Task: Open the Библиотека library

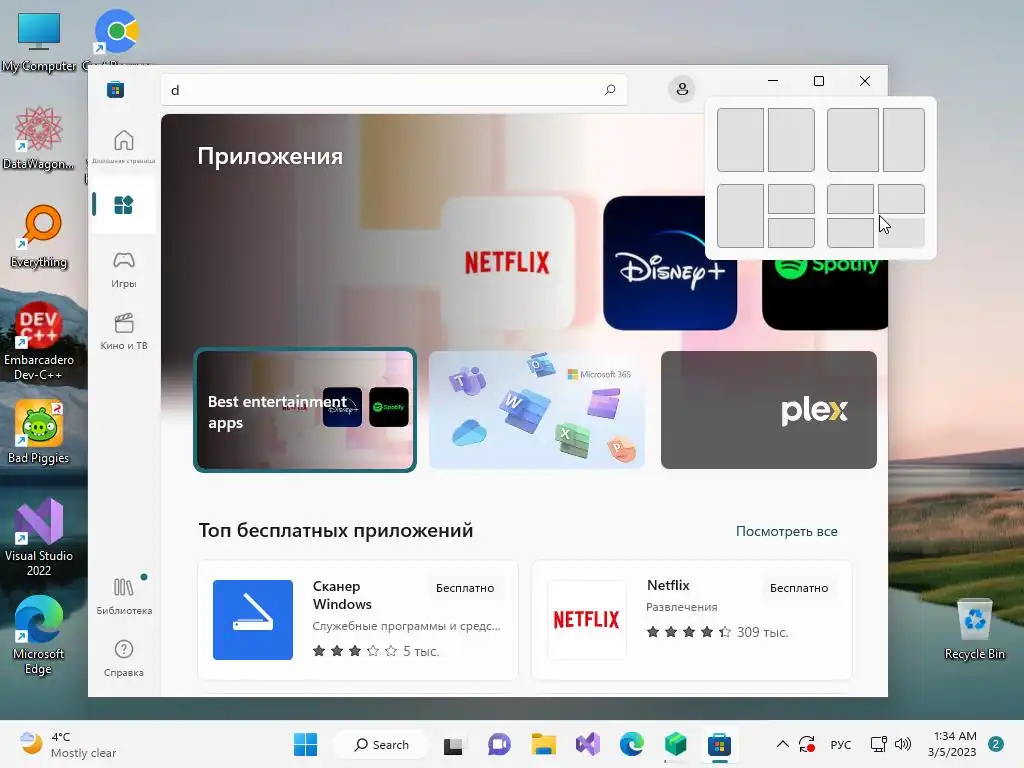Action: click(123, 596)
